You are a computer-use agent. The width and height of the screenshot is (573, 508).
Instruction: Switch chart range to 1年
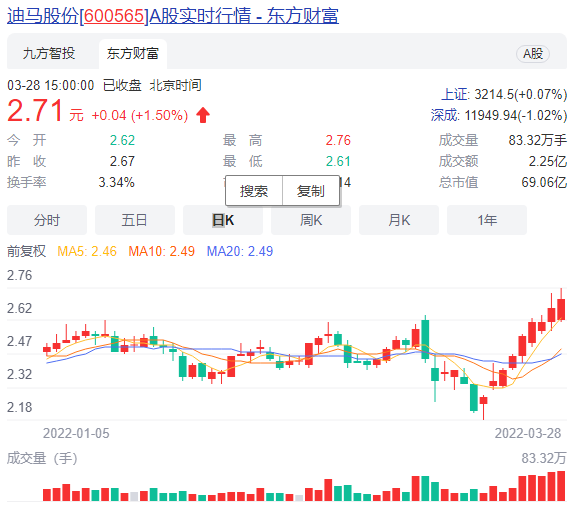(487, 220)
